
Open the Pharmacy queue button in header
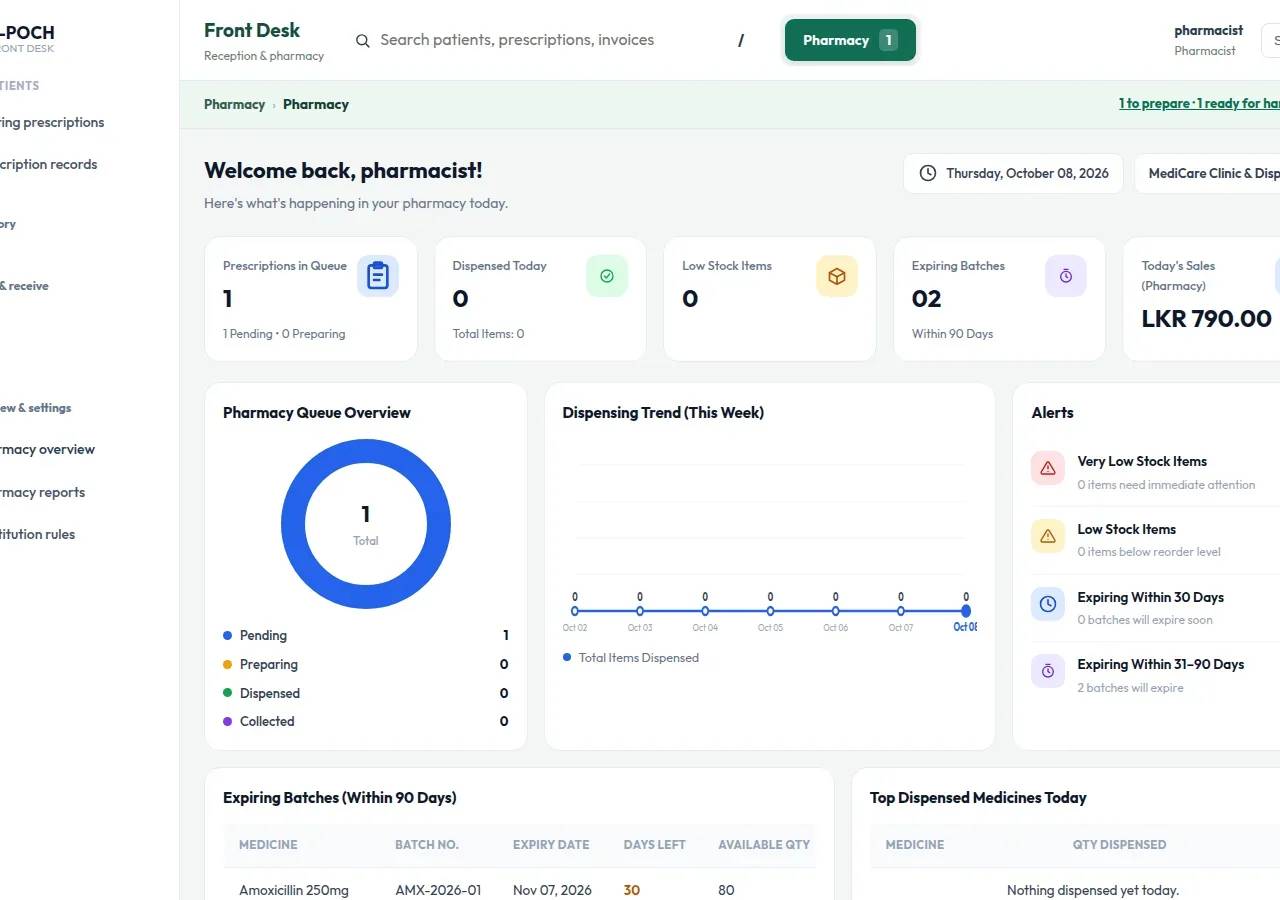(x=850, y=40)
